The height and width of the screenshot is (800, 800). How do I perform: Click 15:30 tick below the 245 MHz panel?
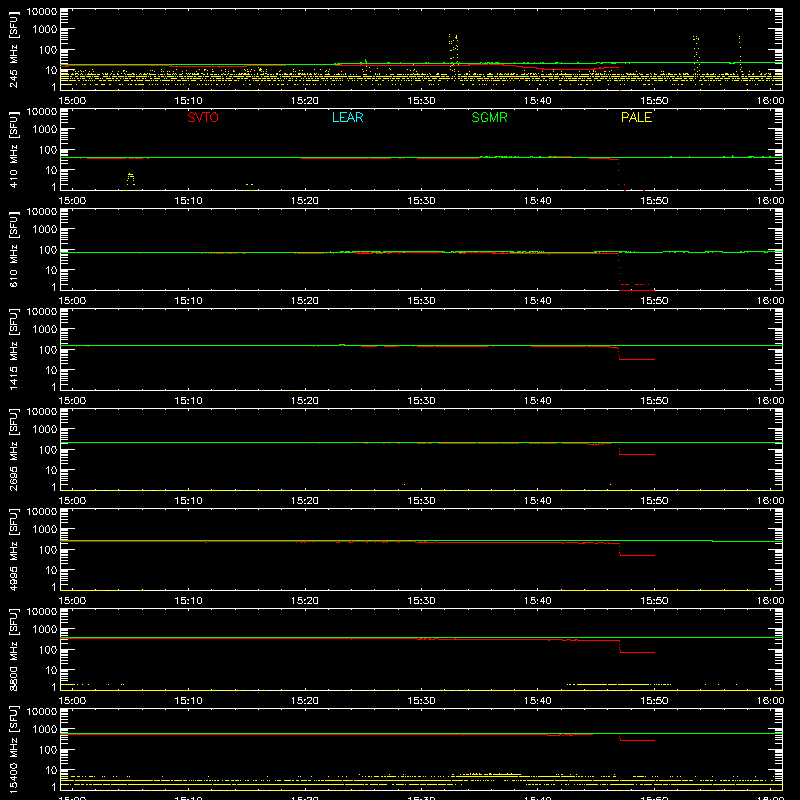point(421,101)
